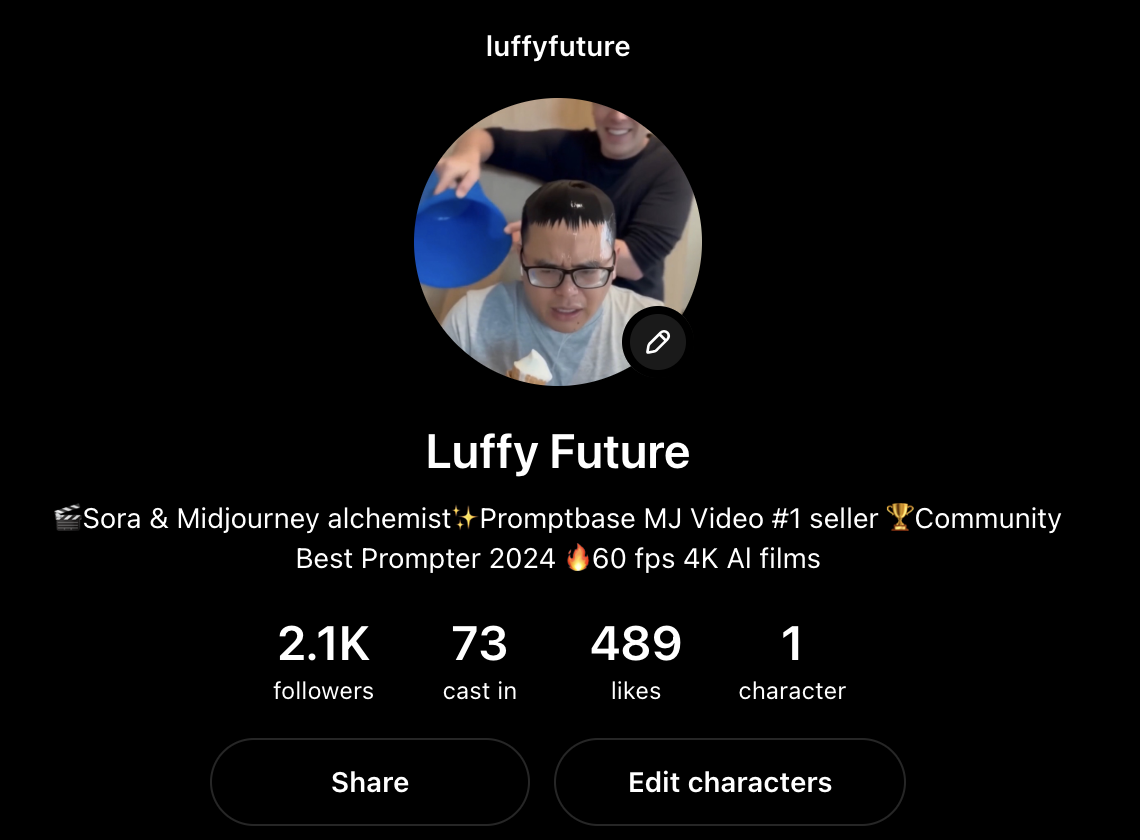View the 2.1K followers list

click(x=324, y=663)
